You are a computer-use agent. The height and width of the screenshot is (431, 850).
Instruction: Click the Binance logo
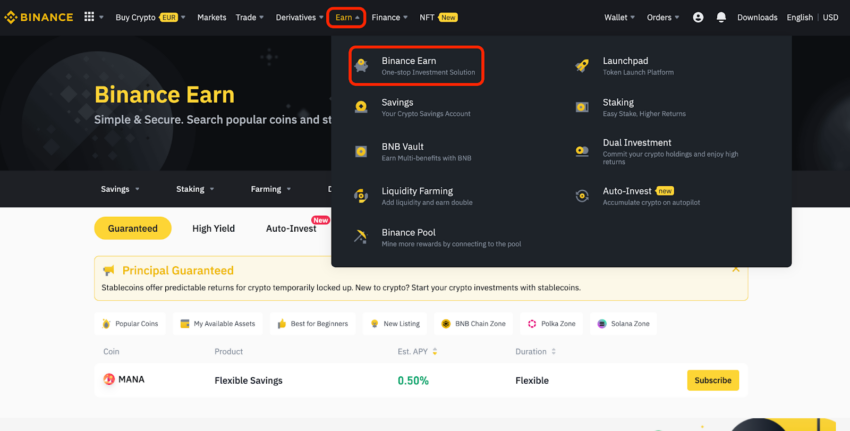pyautogui.click(x=38, y=17)
